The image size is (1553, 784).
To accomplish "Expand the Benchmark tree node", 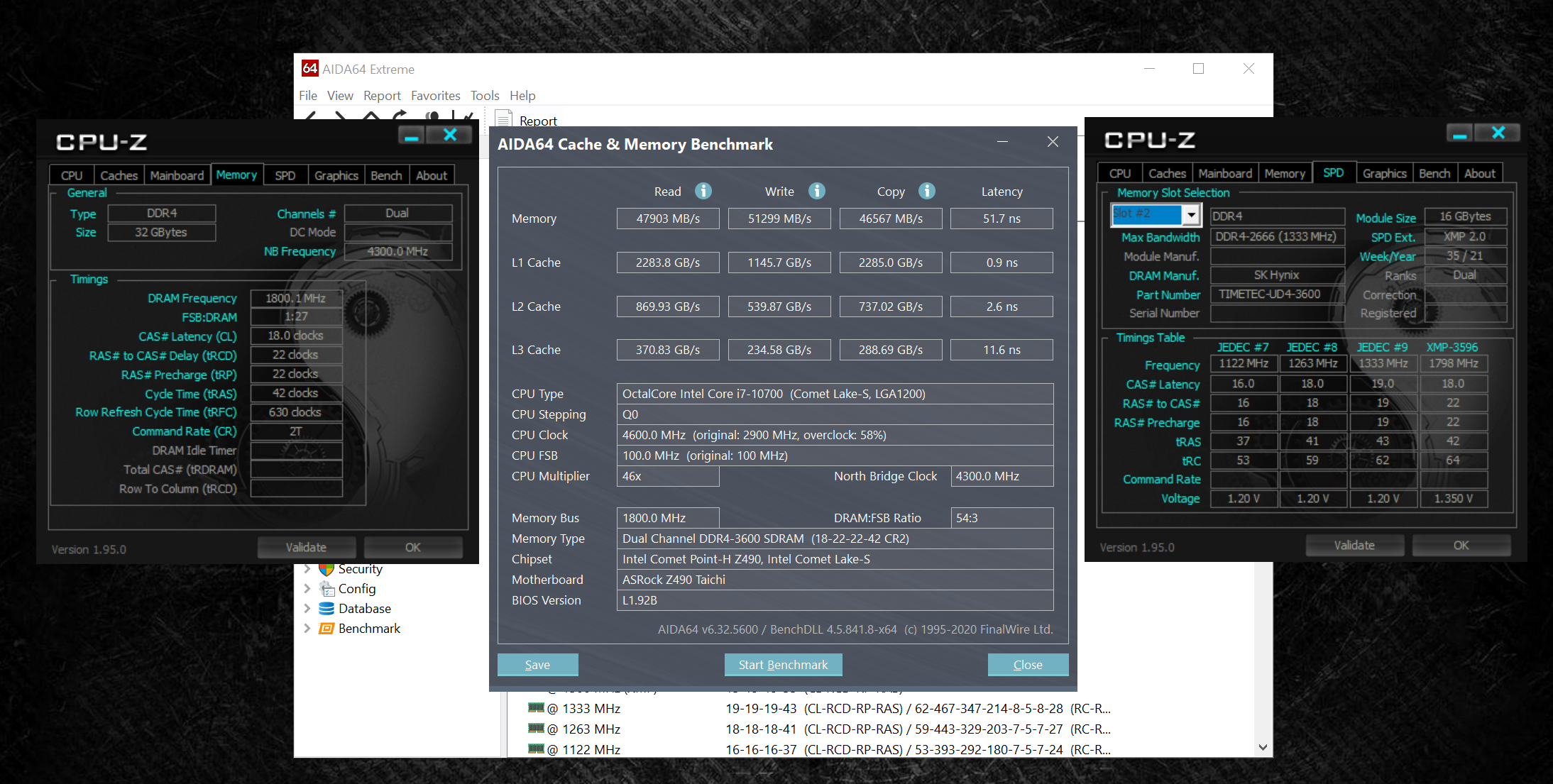I will [x=307, y=629].
